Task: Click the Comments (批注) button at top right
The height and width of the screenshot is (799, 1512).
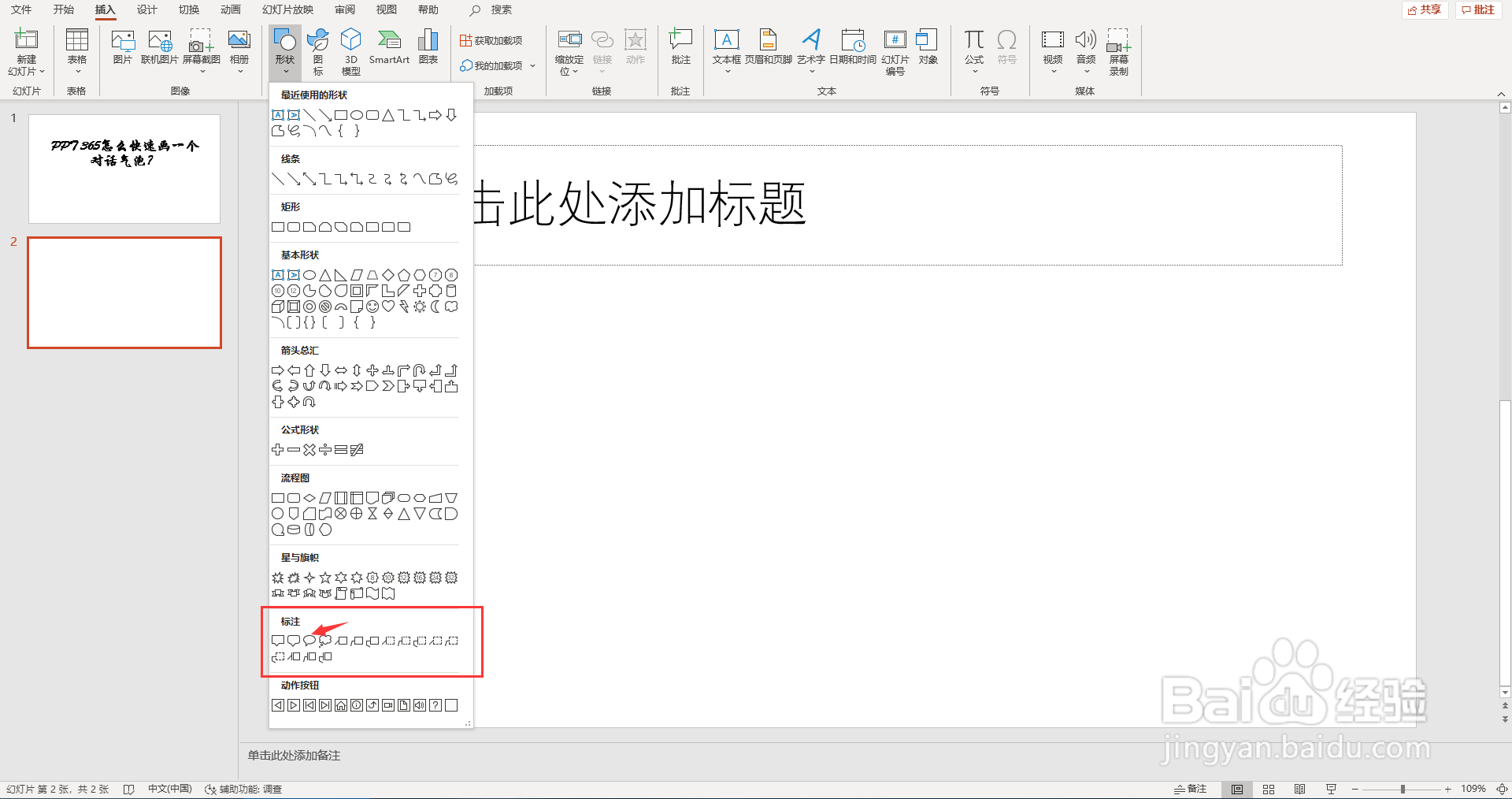Action: click(1478, 9)
